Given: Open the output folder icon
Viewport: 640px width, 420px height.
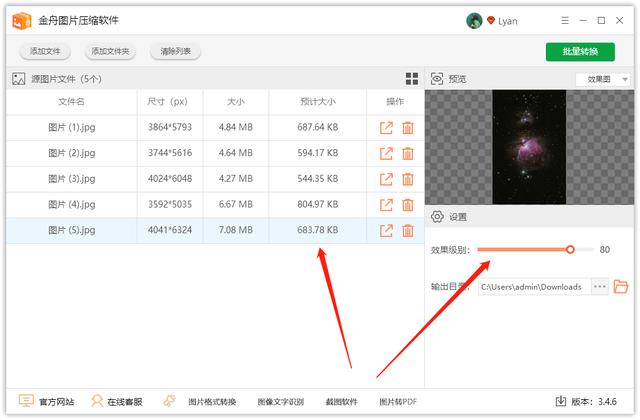Looking at the screenshot, I should 620,287.
